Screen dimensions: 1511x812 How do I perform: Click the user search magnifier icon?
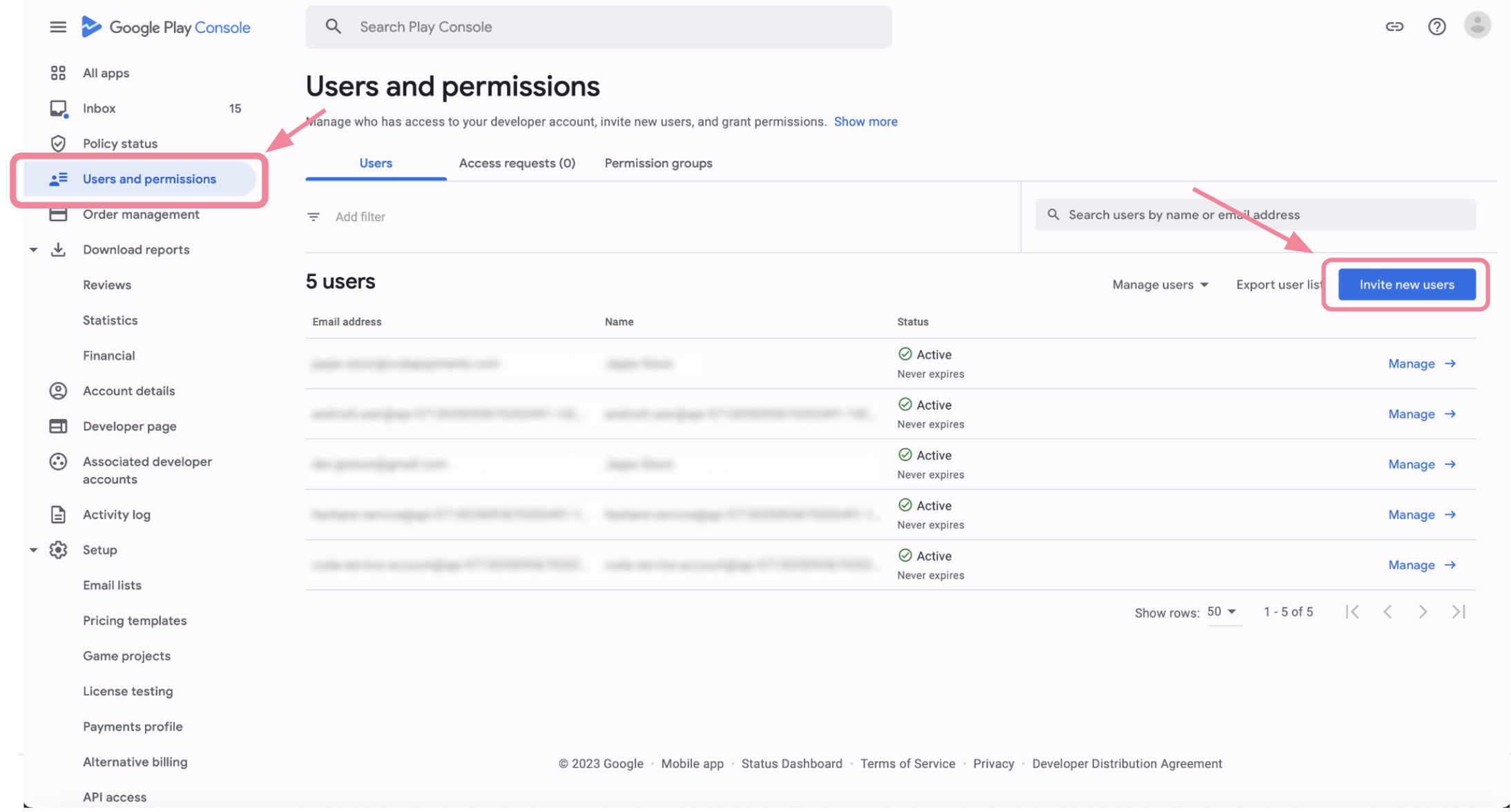[x=1053, y=215]
